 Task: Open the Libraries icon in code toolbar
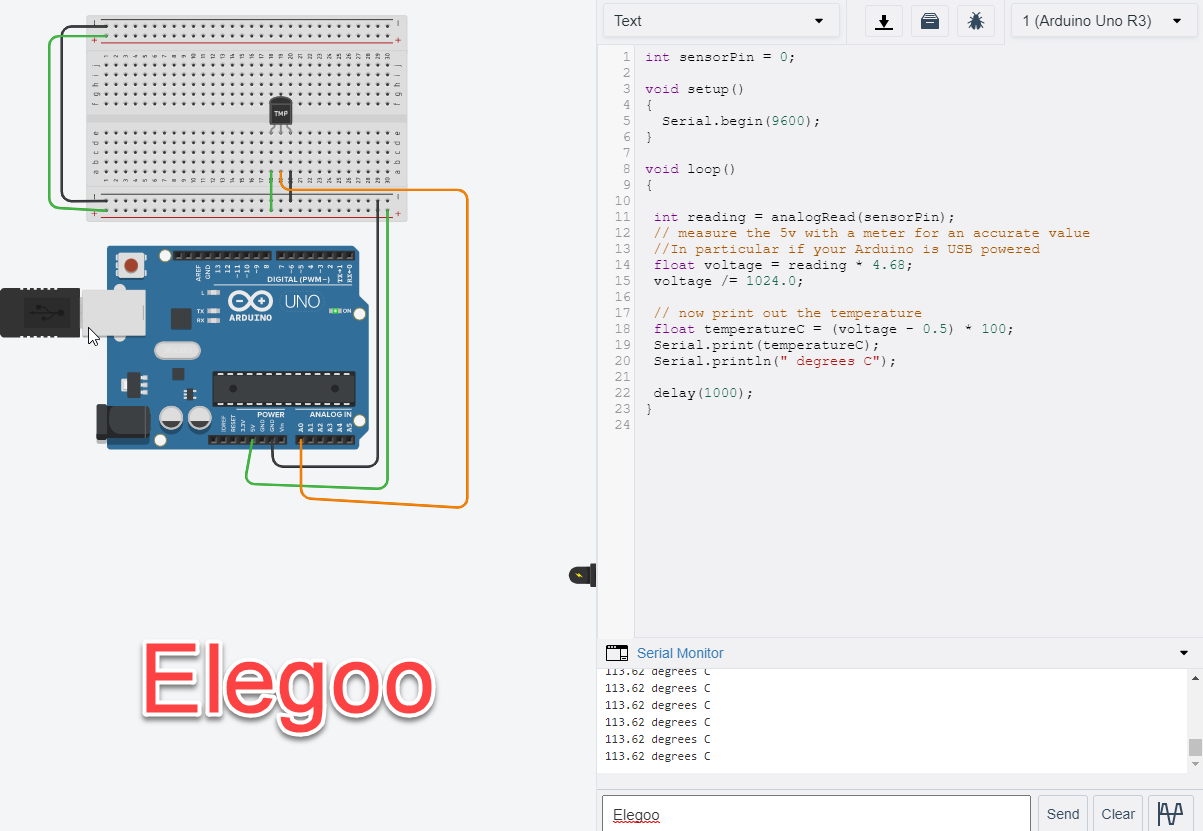(x=929, y=21)
